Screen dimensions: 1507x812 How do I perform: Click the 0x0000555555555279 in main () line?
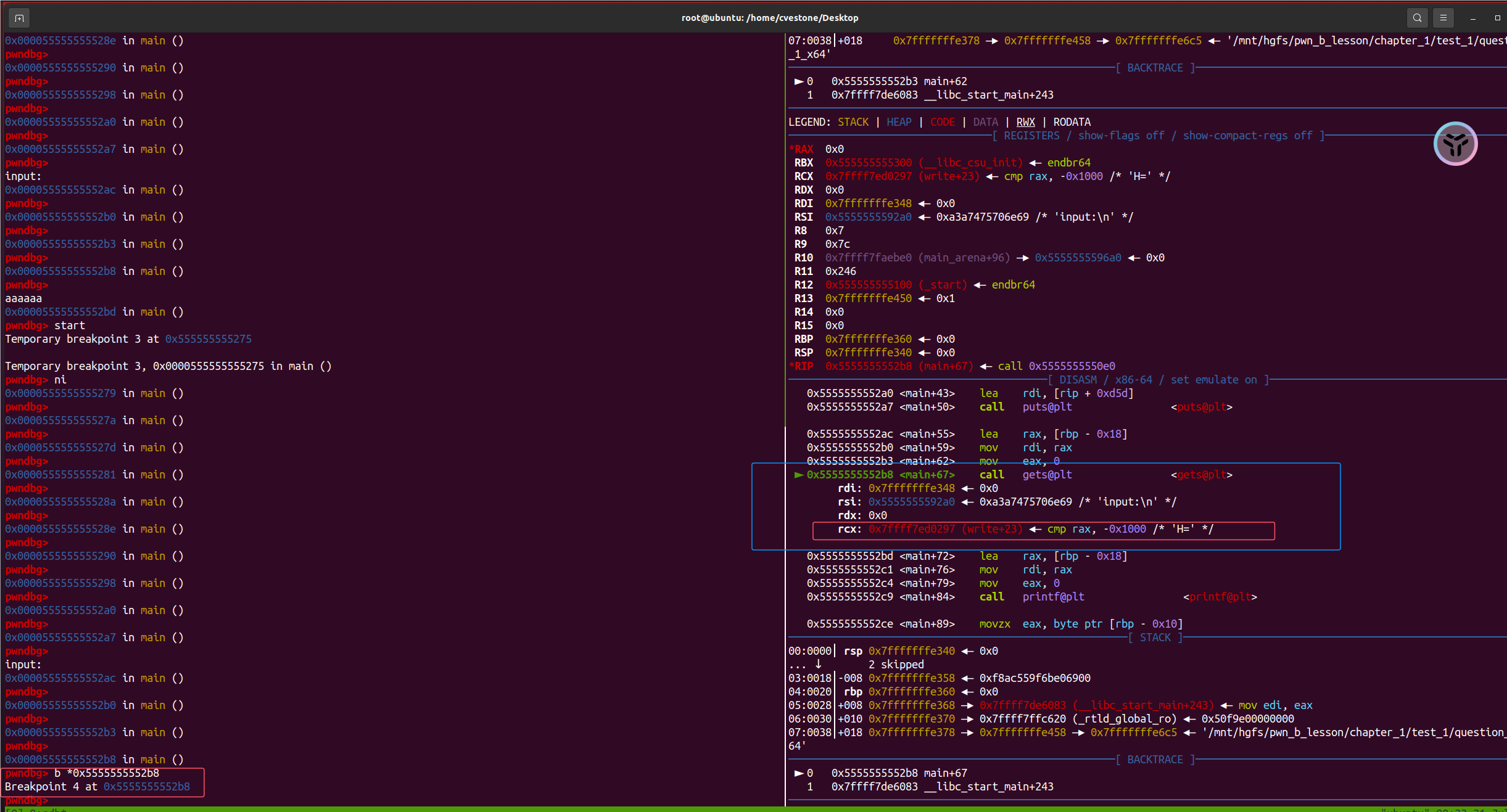pyautogui.click(x=94, y=393)
